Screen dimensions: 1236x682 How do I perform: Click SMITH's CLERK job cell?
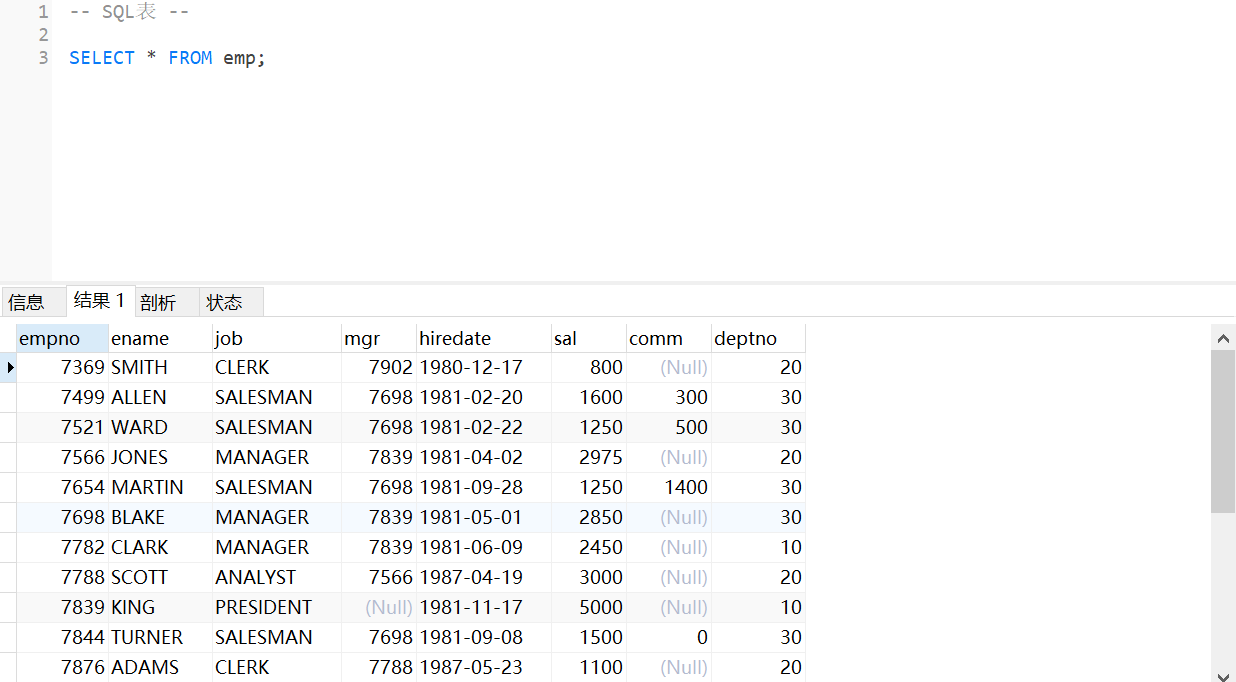(277, 367)
